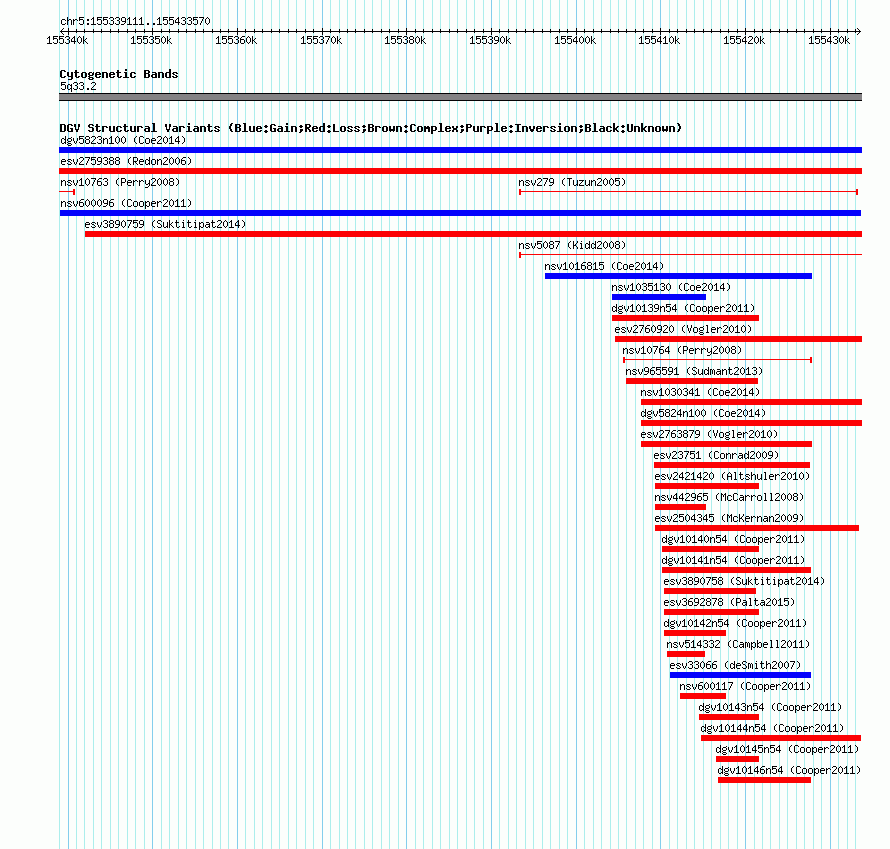This screenshot has height=849, width=890.
Task: Click the 155340k ruler tick label
Action: tap(67, 40)
